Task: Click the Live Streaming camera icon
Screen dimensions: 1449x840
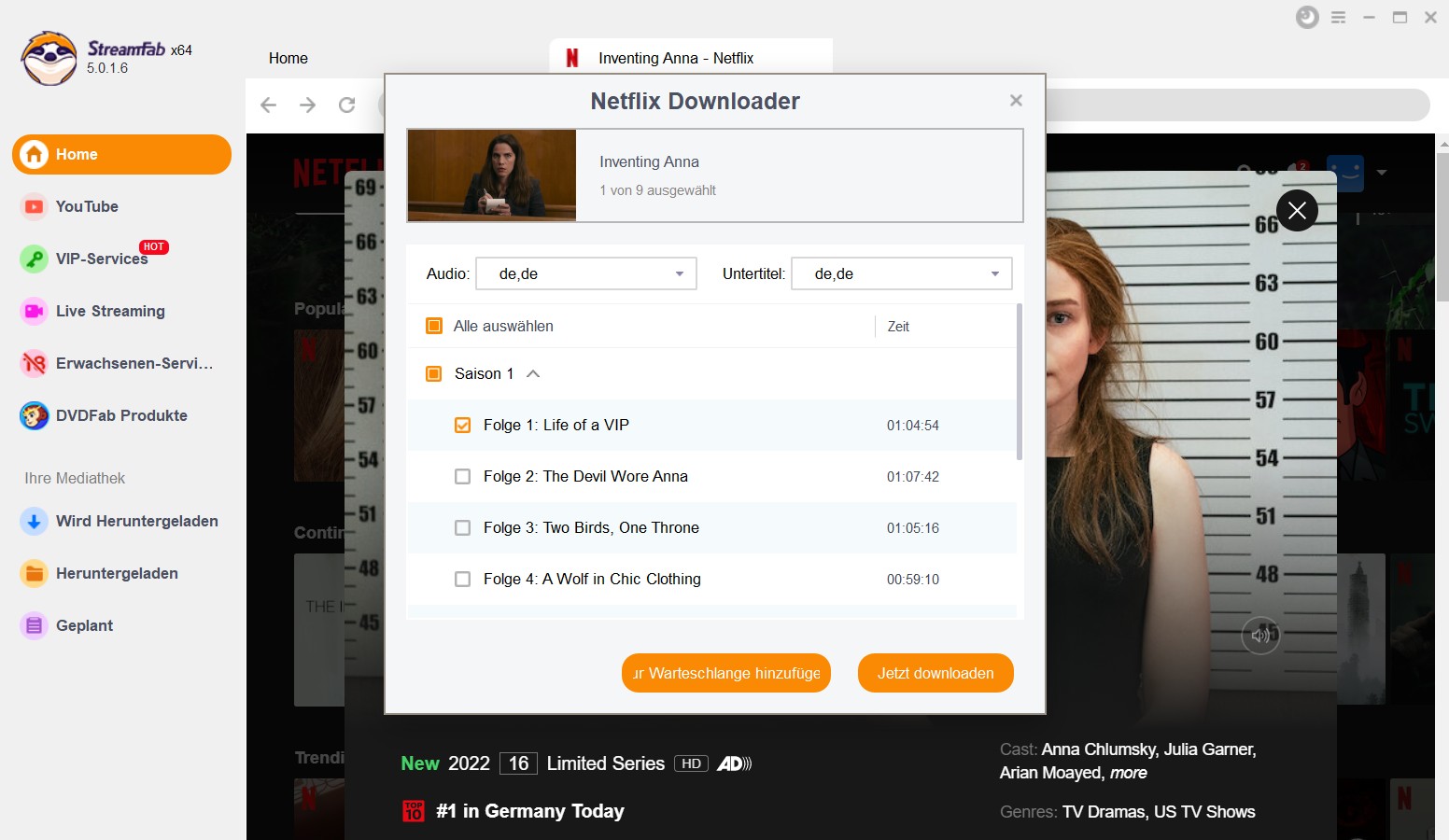Action: pyautogui.click(x=35, y=311)
